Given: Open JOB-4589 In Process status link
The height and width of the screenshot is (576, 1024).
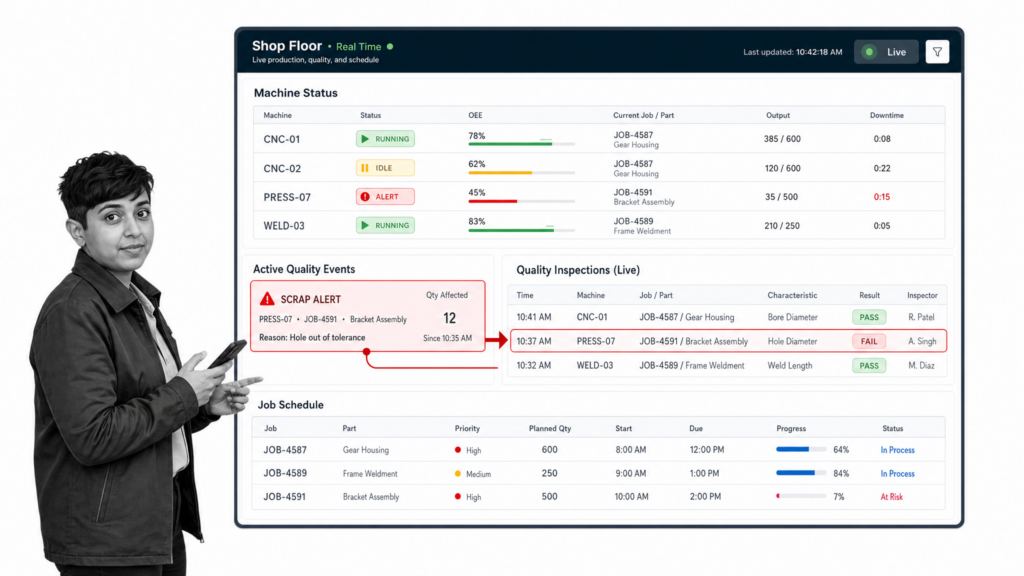Looking at the screenshot, I should (x=897, y=473).
